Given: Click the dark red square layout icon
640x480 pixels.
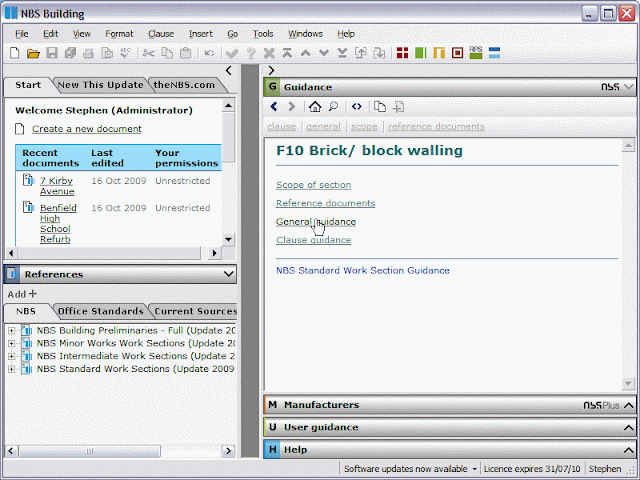Looking at the screenshot, I should pos(457,53).
